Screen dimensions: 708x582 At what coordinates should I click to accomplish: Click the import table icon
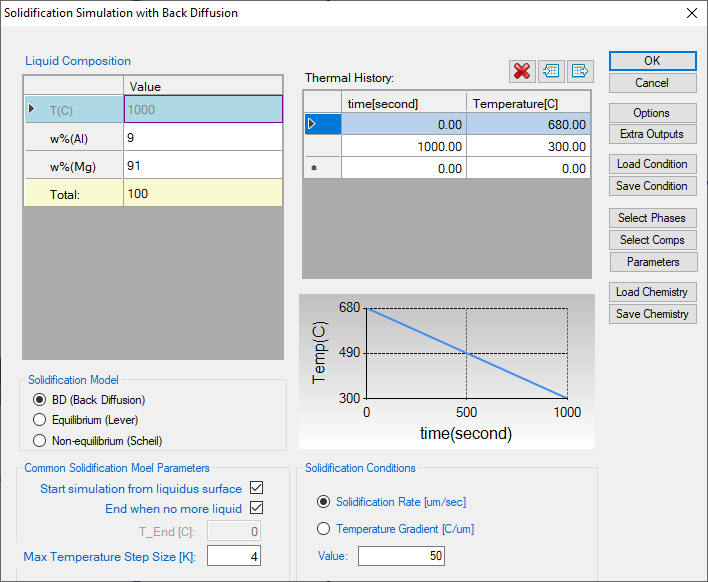551,71
